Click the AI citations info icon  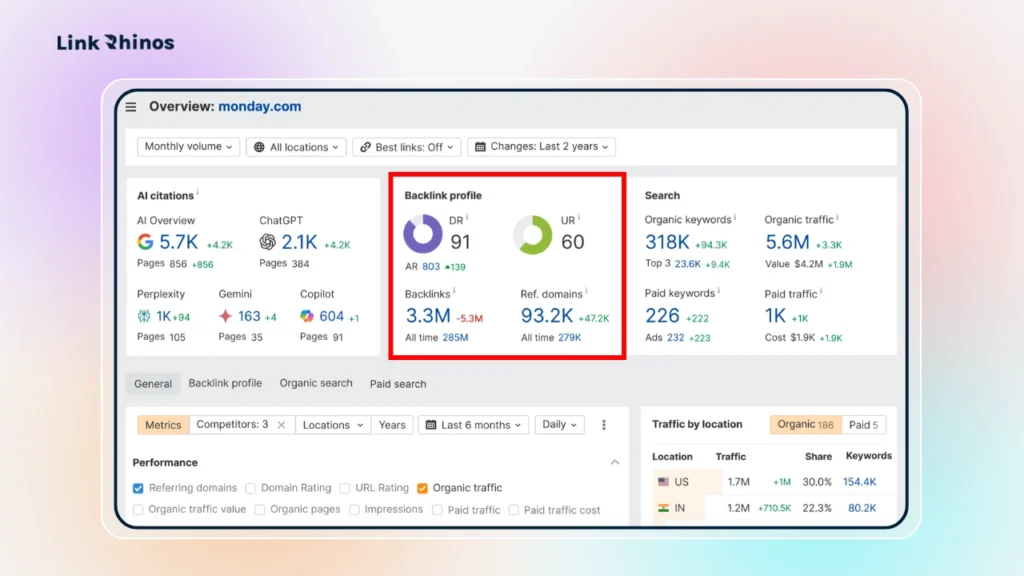198,193
